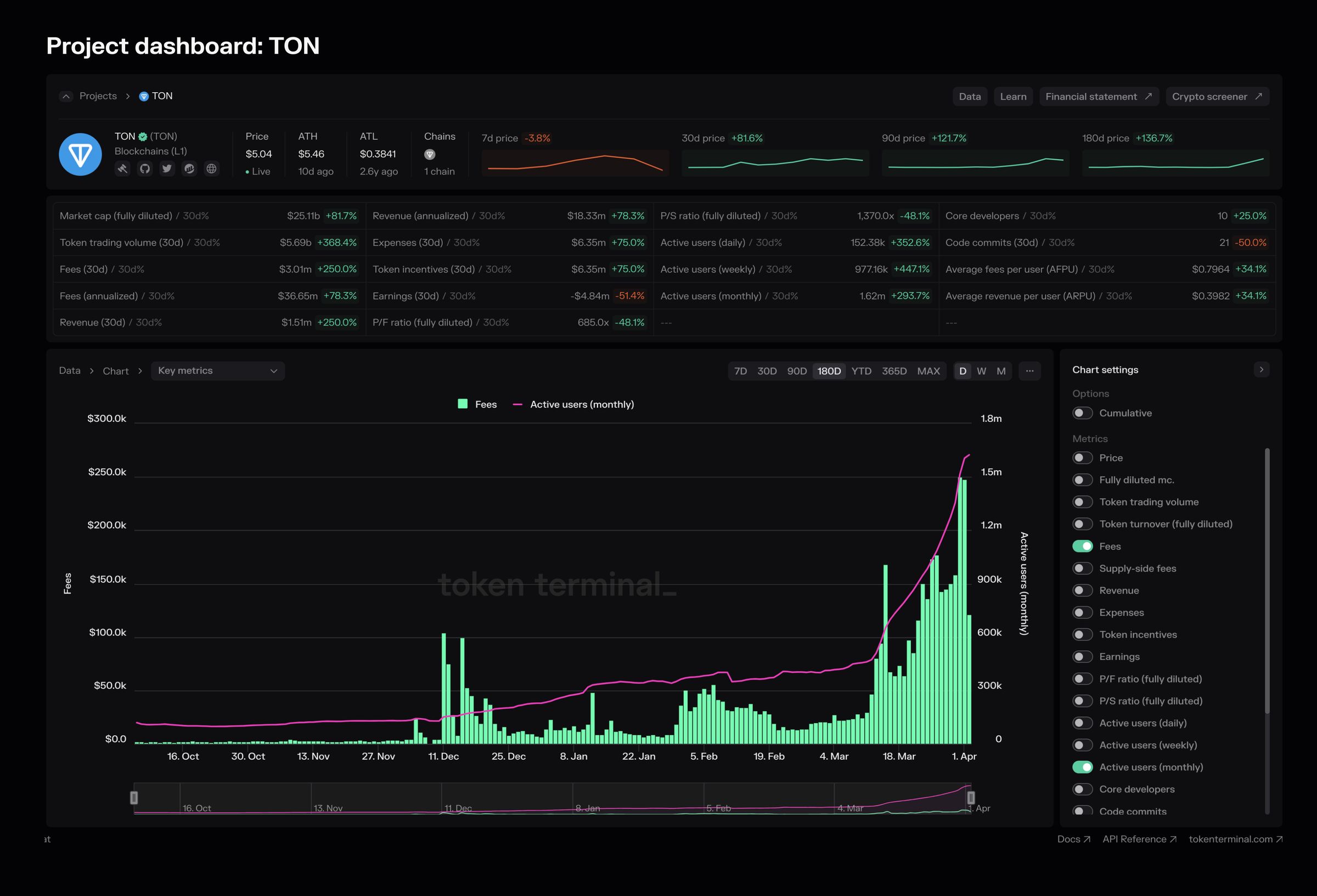The image size is (1317, 896).
Task: Turn off the Fees metric toggle
Action: pyautogui.click(x=1082, y=546)
